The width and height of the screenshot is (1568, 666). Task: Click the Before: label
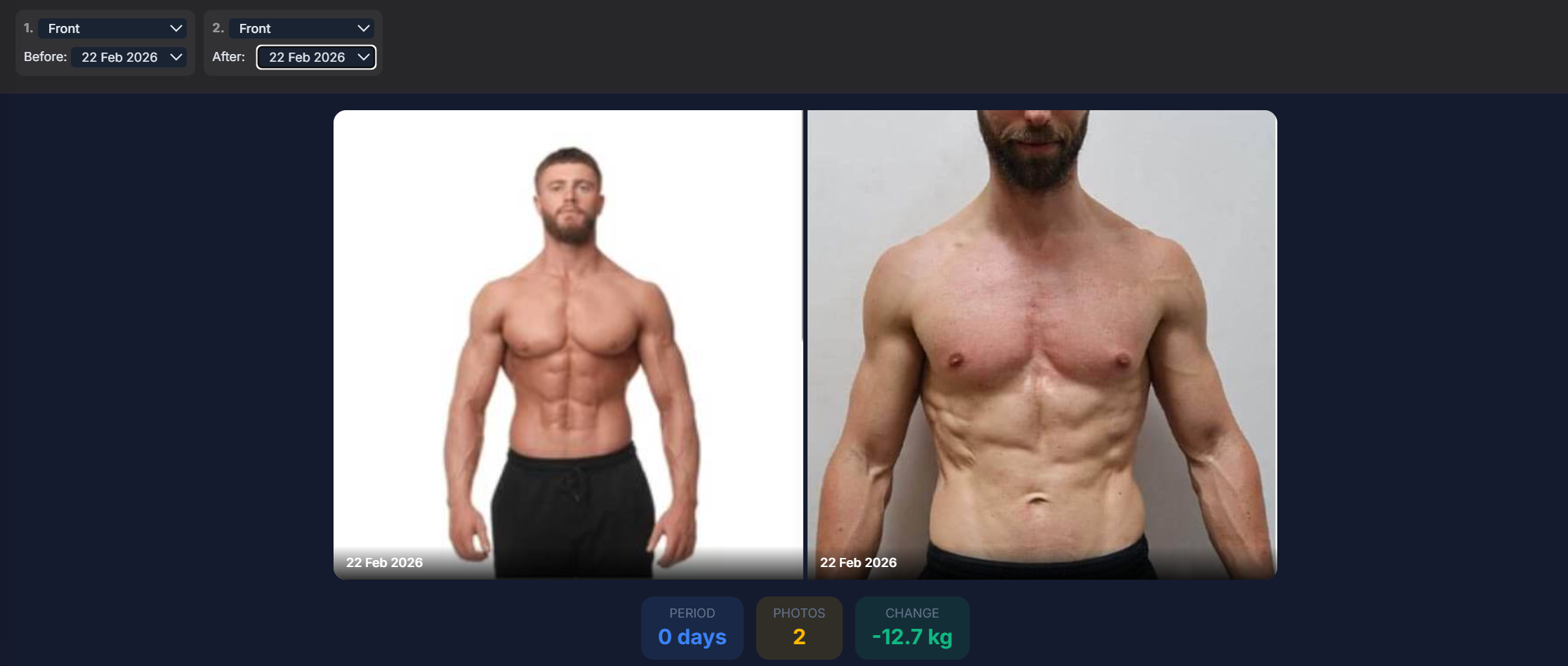pos(45,57)
